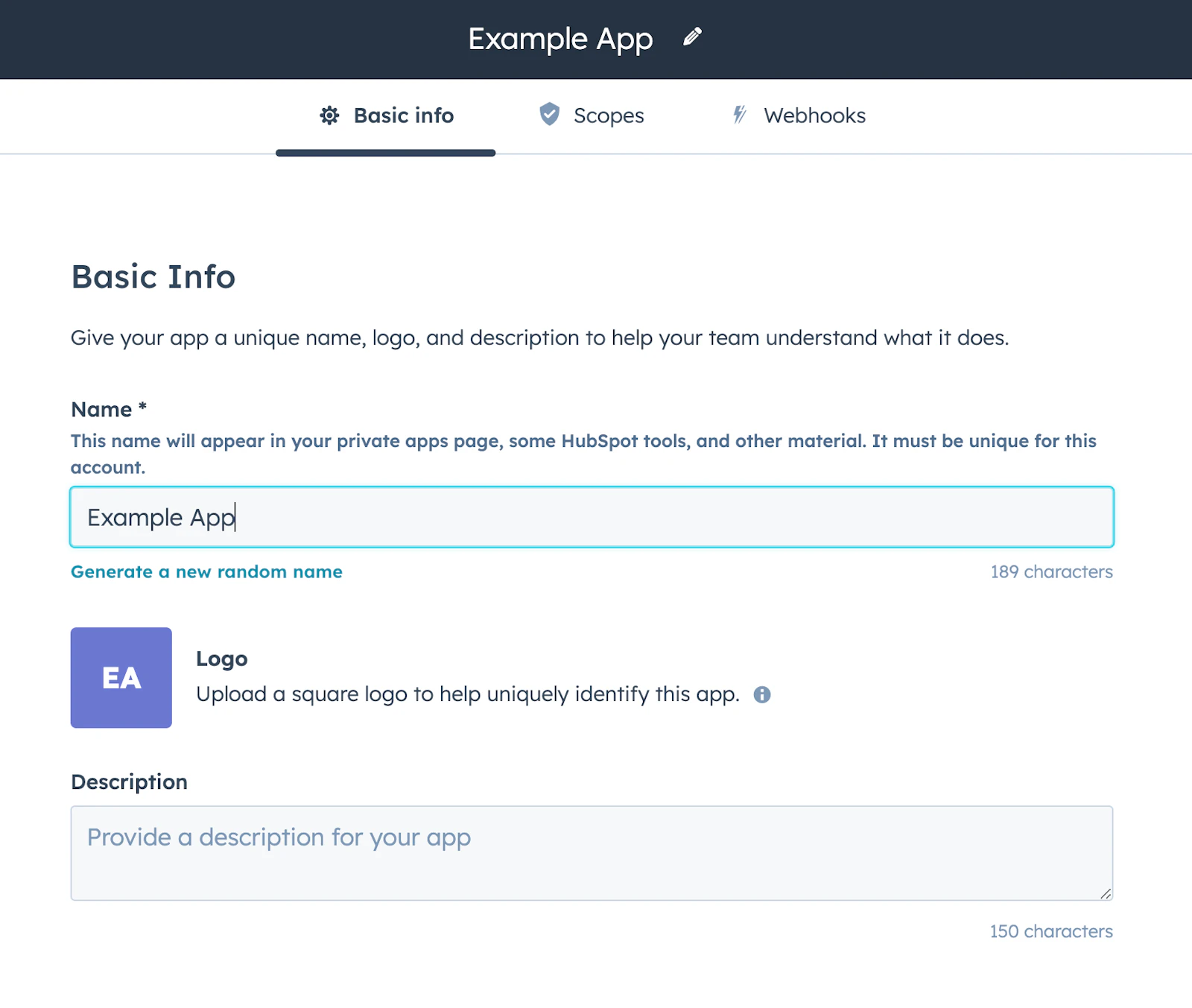Image resolution: width=1192 pixels, height=1008 pixels.
Task: Click the Basic Info section heading
Action: pos(153,276)
